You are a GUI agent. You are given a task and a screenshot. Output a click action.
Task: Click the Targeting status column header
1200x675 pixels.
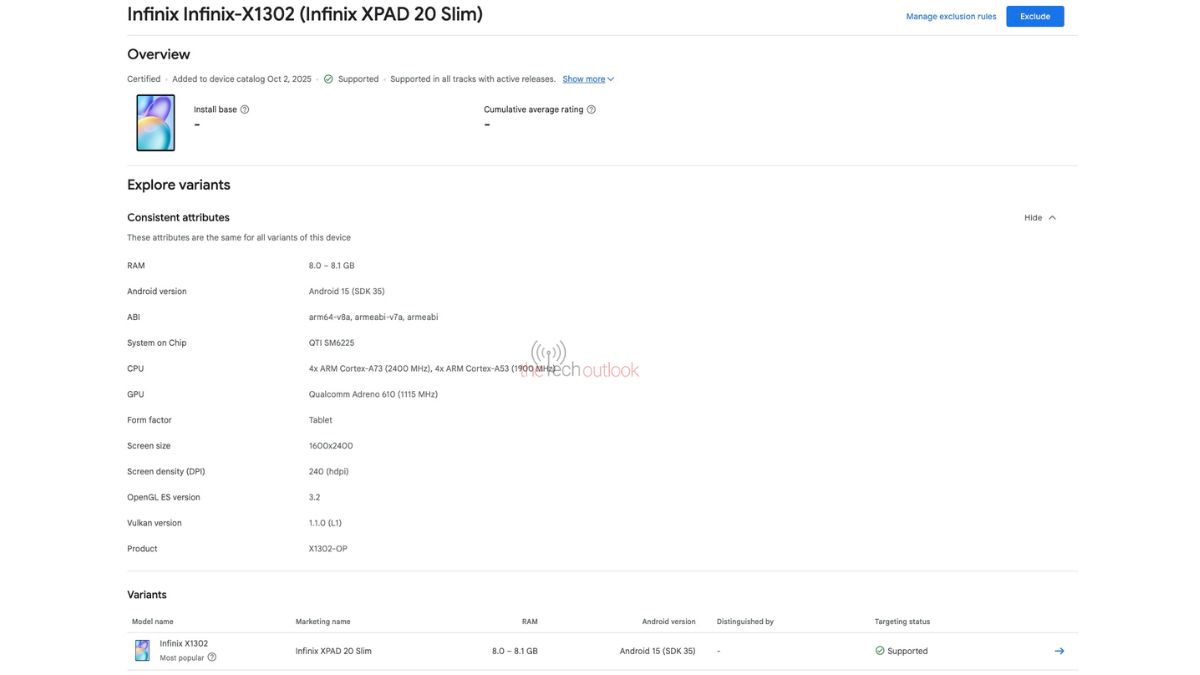pos(902,621)
